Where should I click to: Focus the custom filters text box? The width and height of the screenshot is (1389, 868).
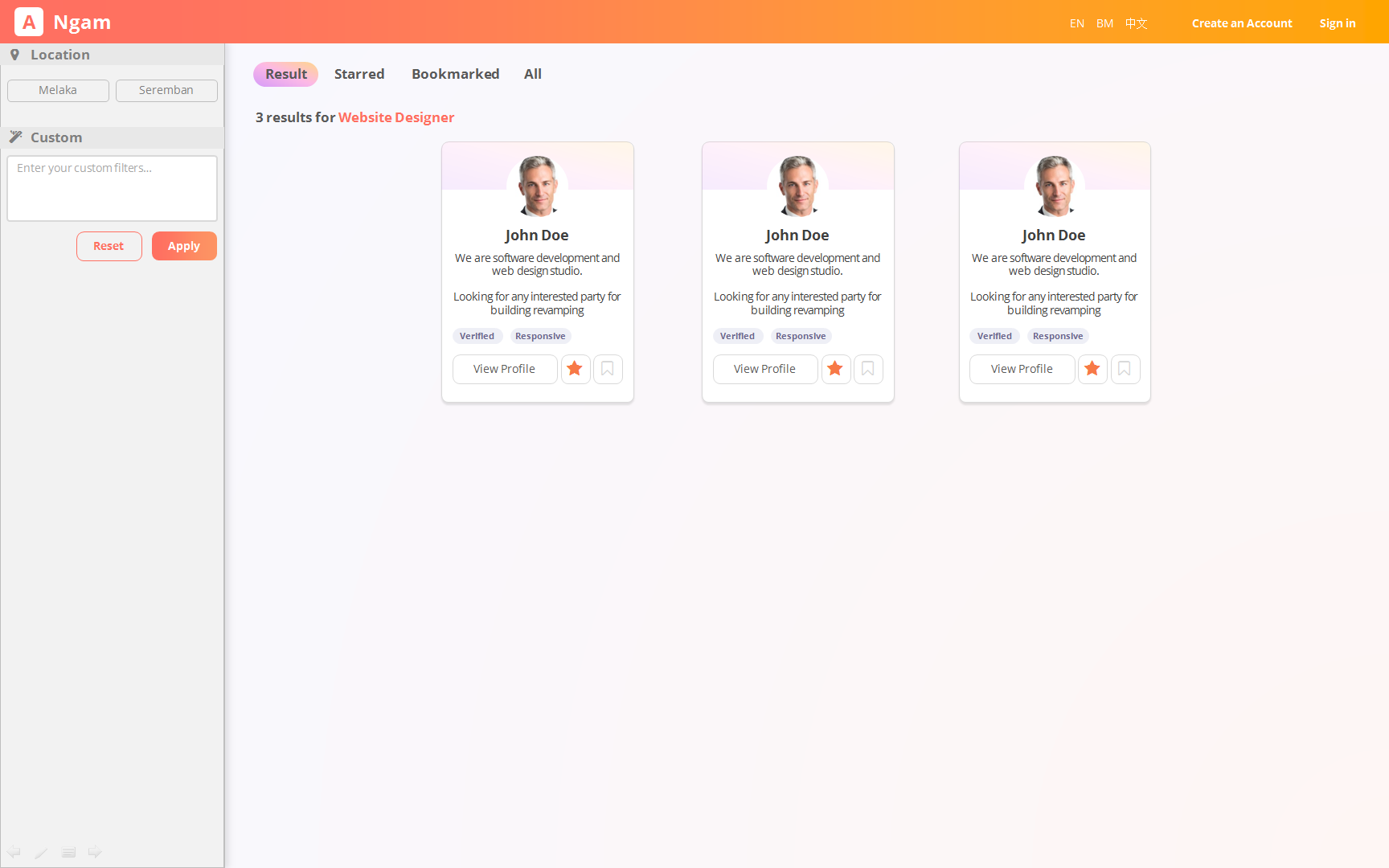(112, 189)
